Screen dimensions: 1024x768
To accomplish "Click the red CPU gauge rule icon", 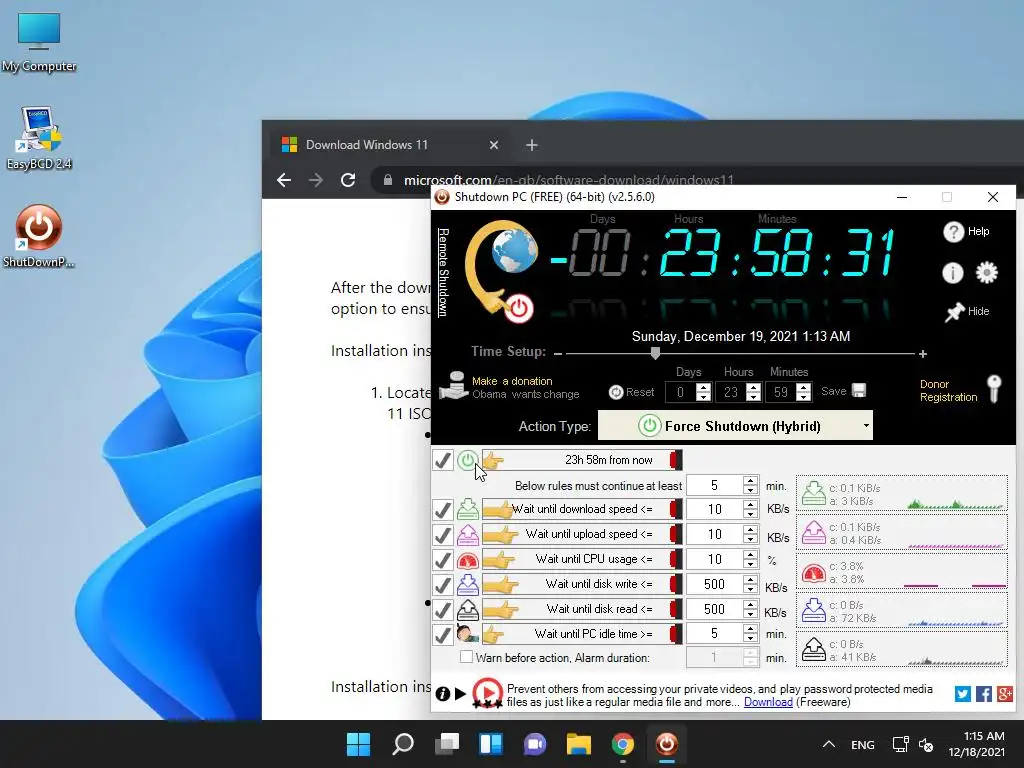I will coord(468,560).
